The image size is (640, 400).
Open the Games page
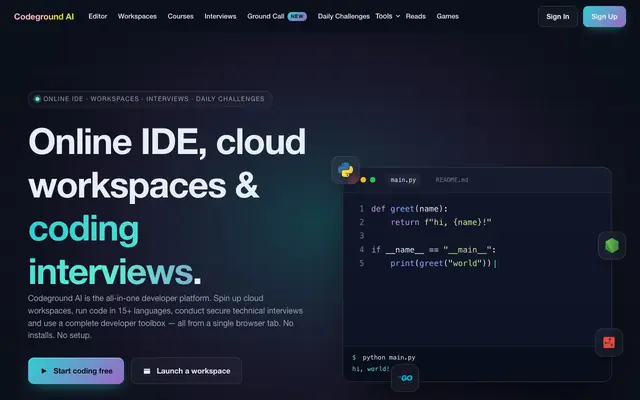tap(447, 16)
